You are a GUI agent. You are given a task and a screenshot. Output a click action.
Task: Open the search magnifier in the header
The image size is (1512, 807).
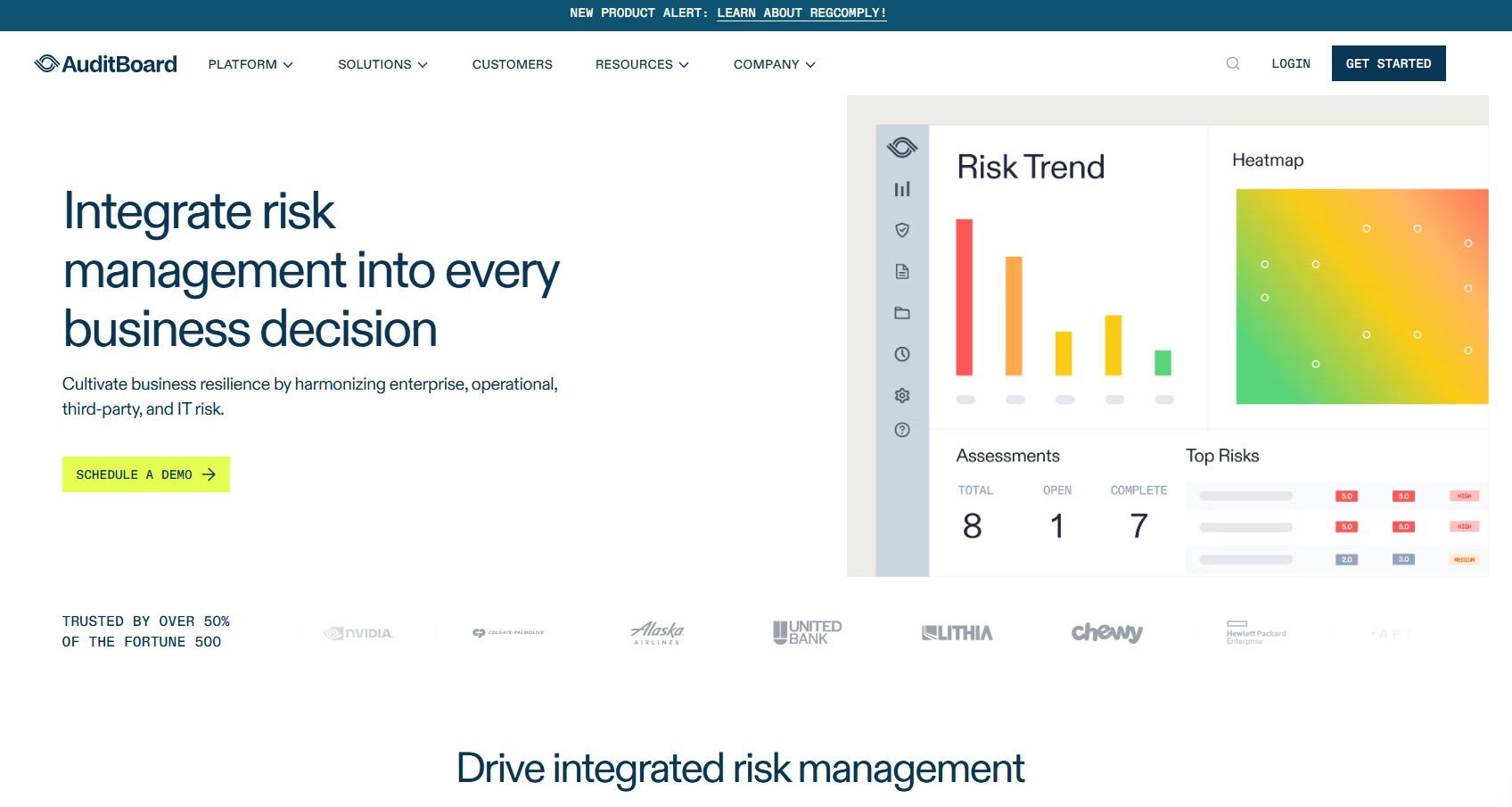[x=1233, y=63]
